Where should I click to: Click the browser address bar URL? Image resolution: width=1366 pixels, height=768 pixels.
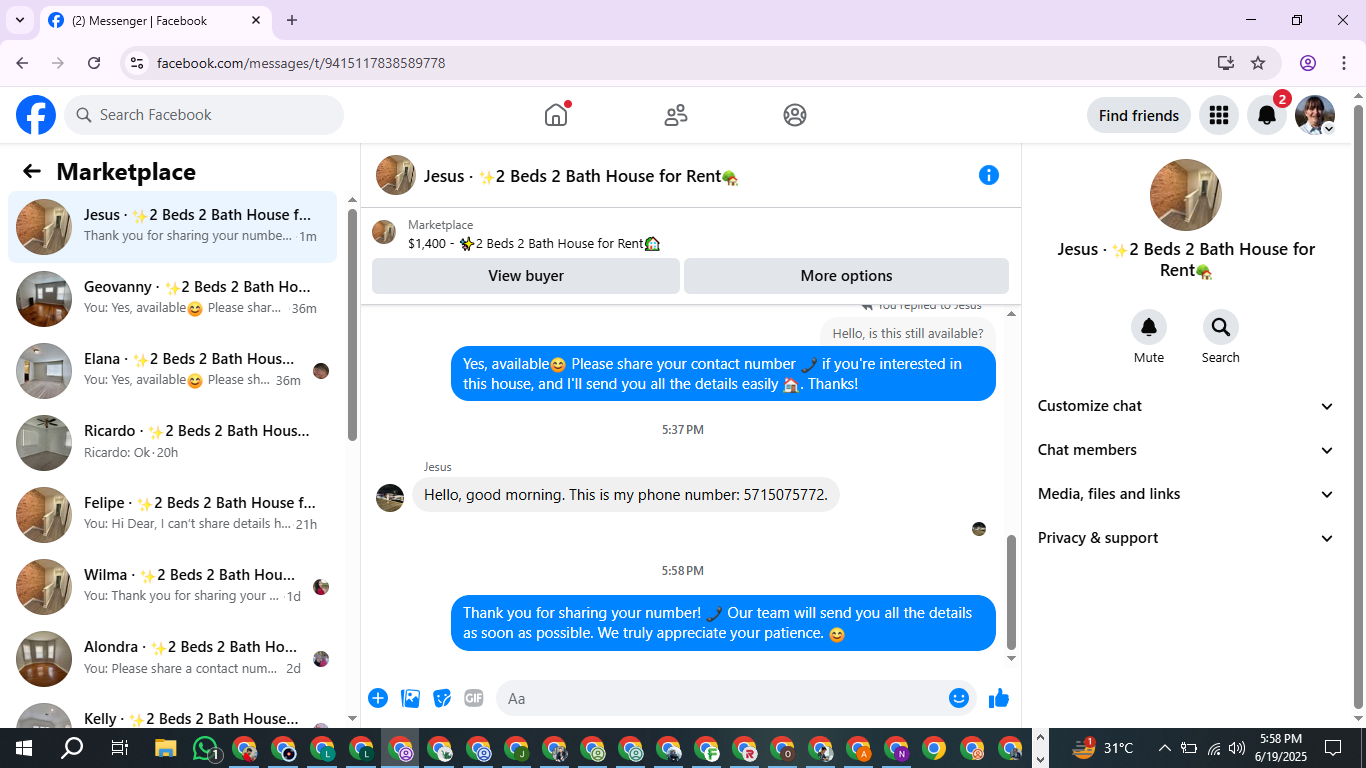click(x=301, y=63)
